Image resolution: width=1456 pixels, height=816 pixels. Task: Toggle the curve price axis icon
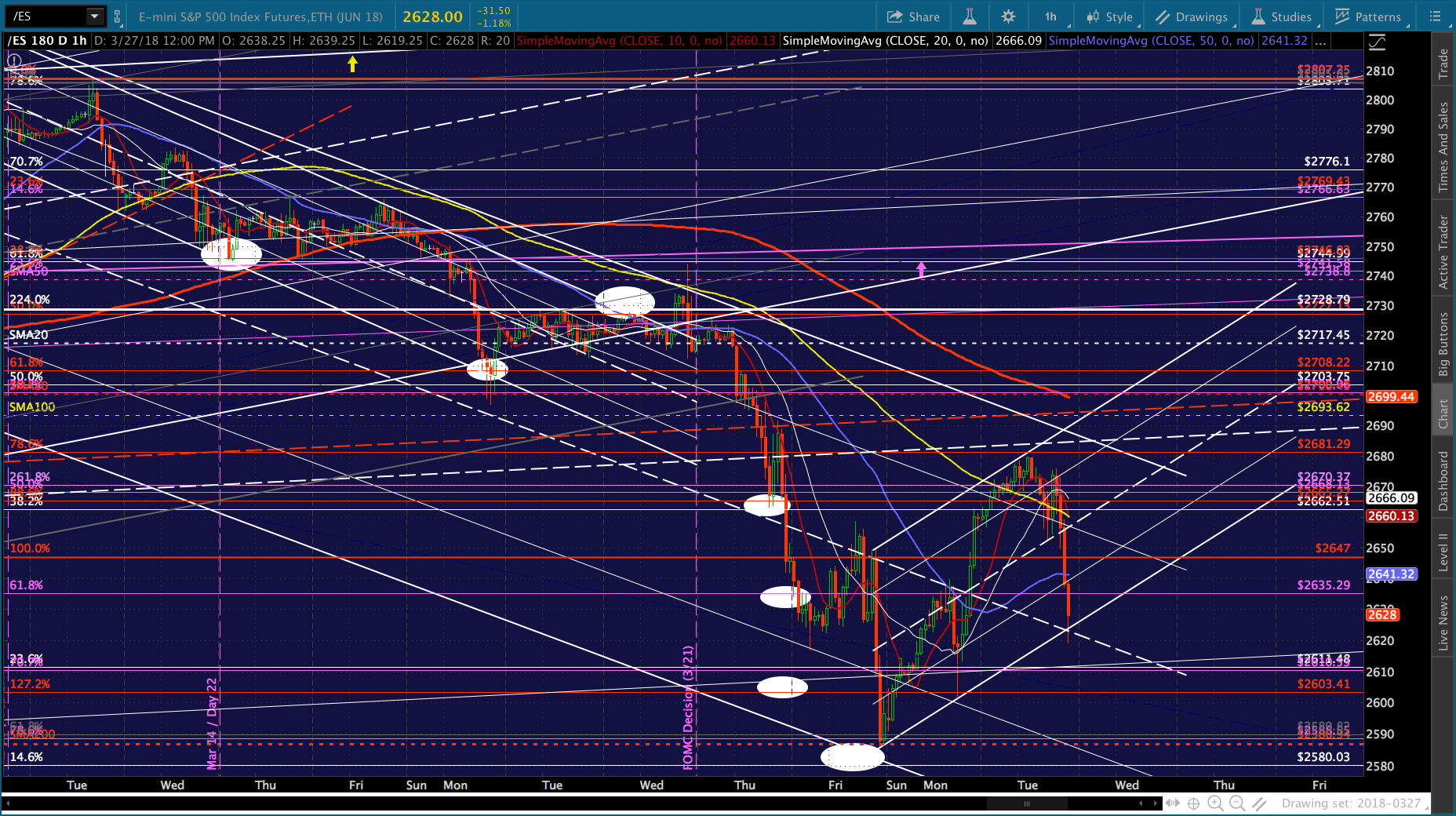tap(1377, 41)
